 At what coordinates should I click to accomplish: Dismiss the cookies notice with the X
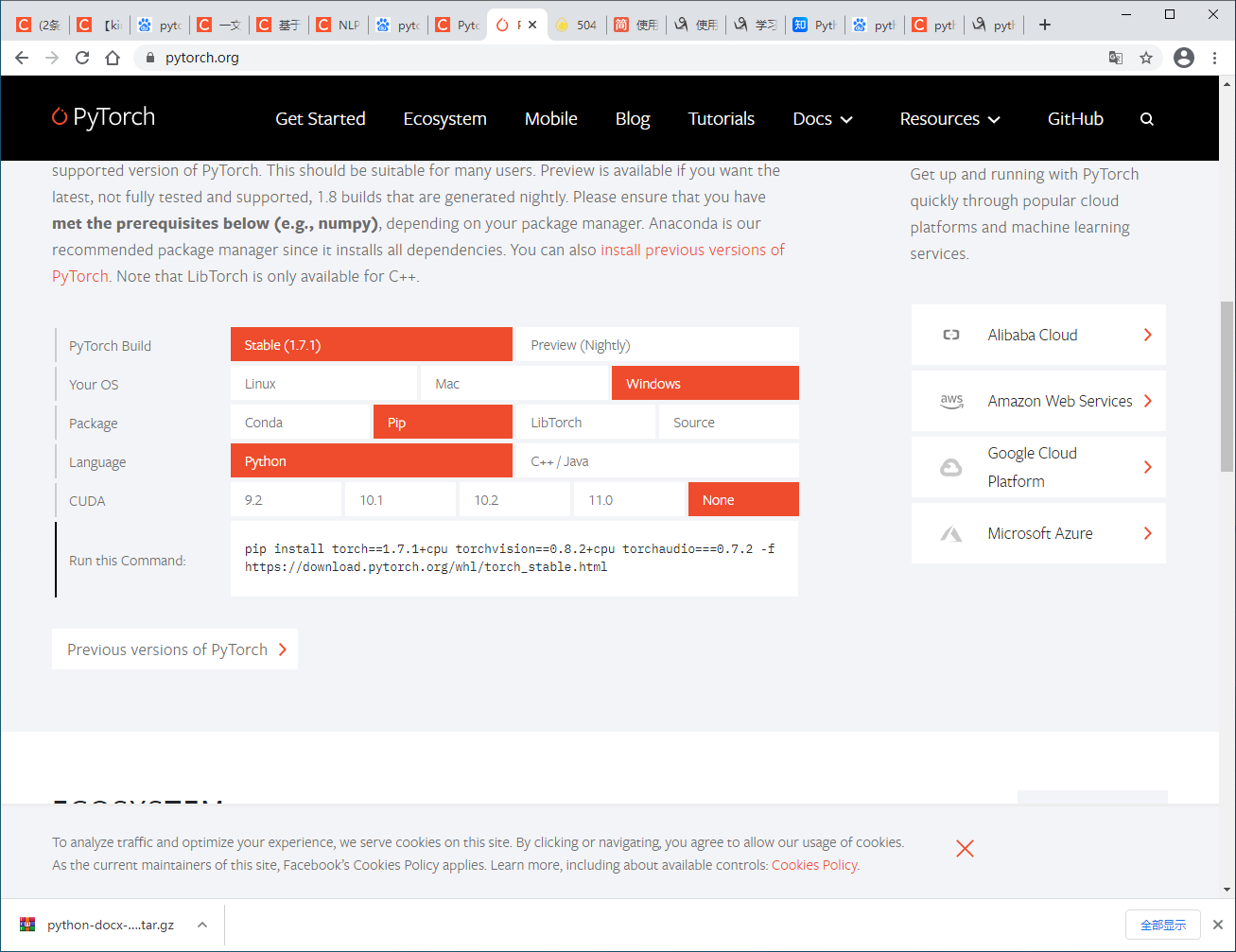coord(965,848)
